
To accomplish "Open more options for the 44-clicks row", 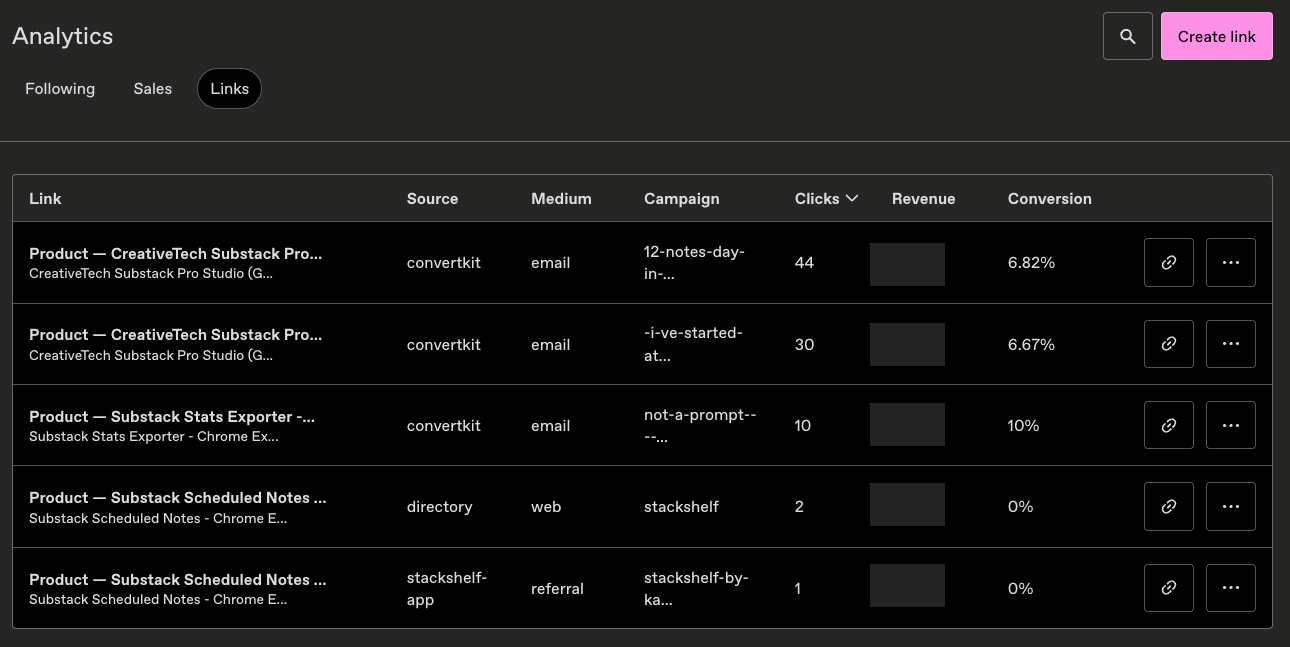I will pyautogui.click(x=1231, y=262).
